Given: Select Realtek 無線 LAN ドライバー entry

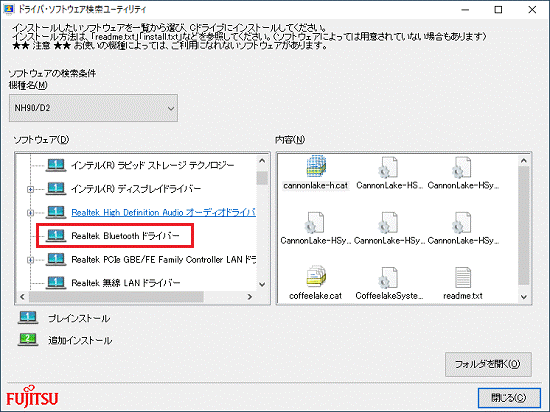Looking at the screenshot, I should click(126, 283).
